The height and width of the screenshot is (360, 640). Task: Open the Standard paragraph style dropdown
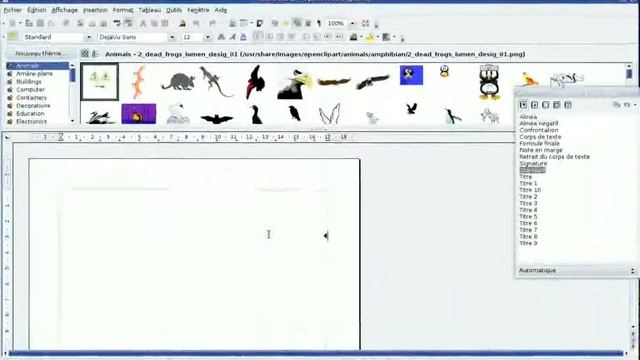point(89,37)
